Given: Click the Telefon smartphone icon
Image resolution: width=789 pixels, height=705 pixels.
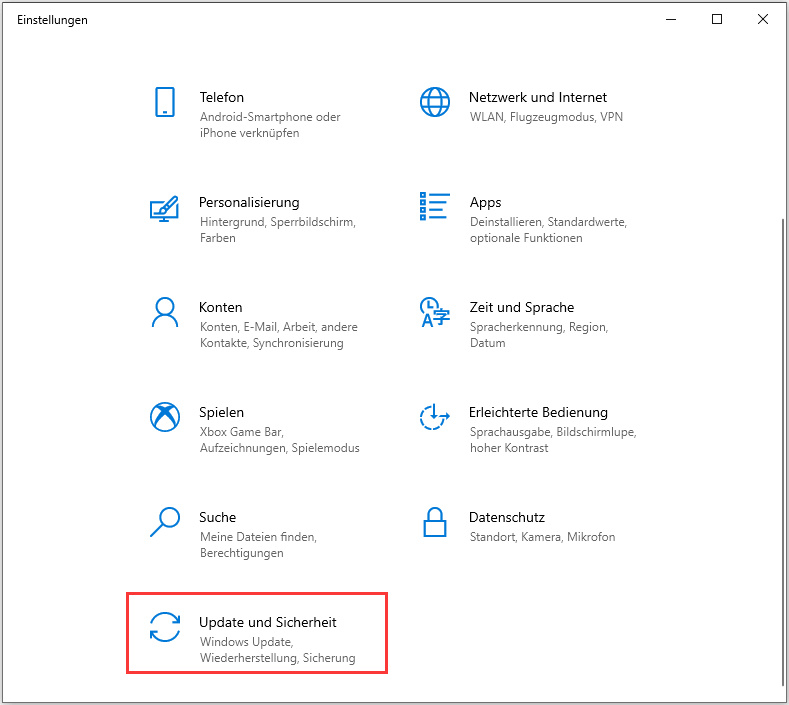Looking at the screenshot, I should (165, 102).
